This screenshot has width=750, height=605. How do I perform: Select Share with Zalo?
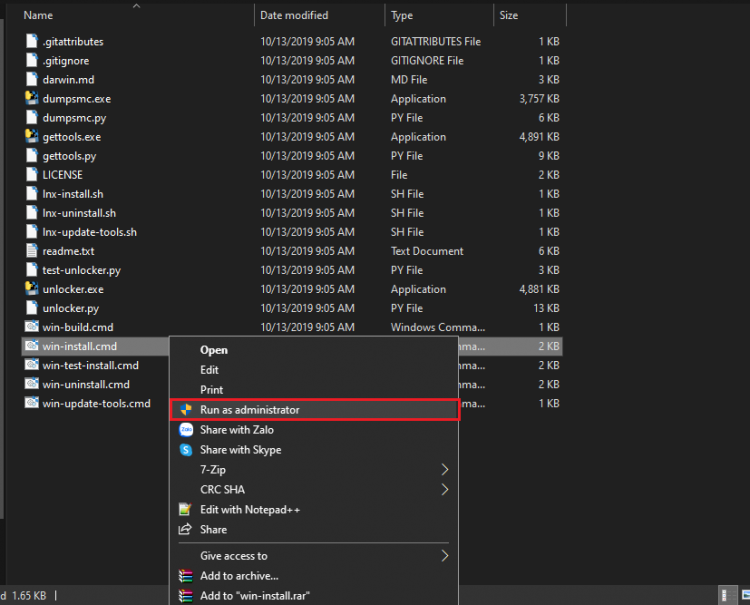tap(237, 429)
